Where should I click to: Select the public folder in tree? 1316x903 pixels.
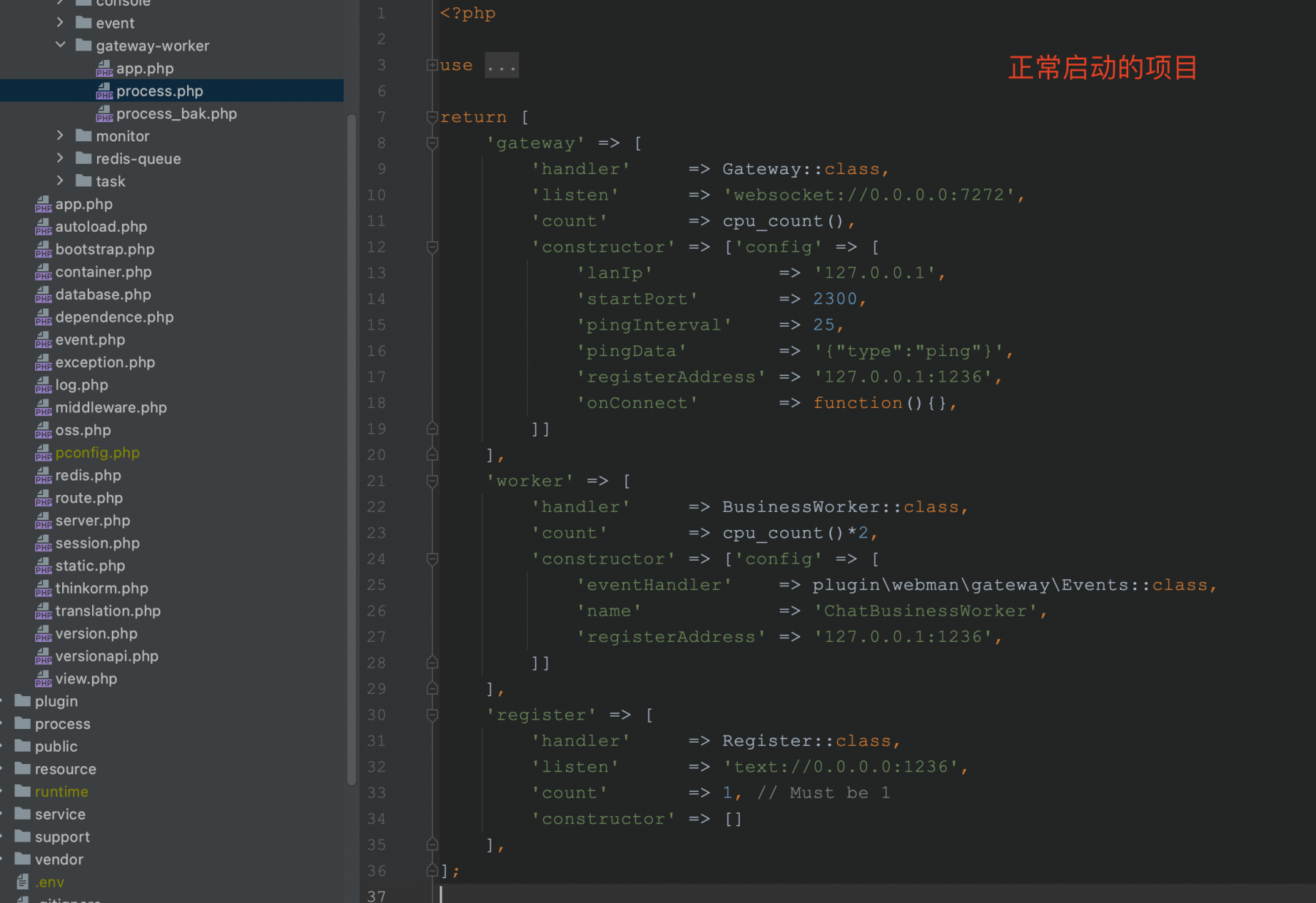point(56,747)
